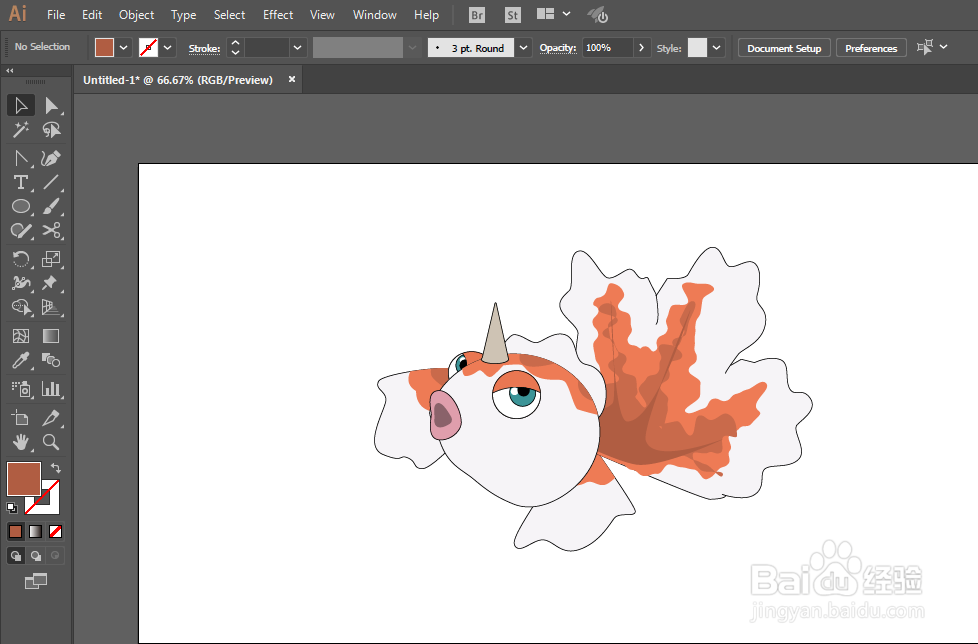Expand opacity slider arrow
Image resolution: width=978 pixels, height=644 pixels.
coord(641,48)
